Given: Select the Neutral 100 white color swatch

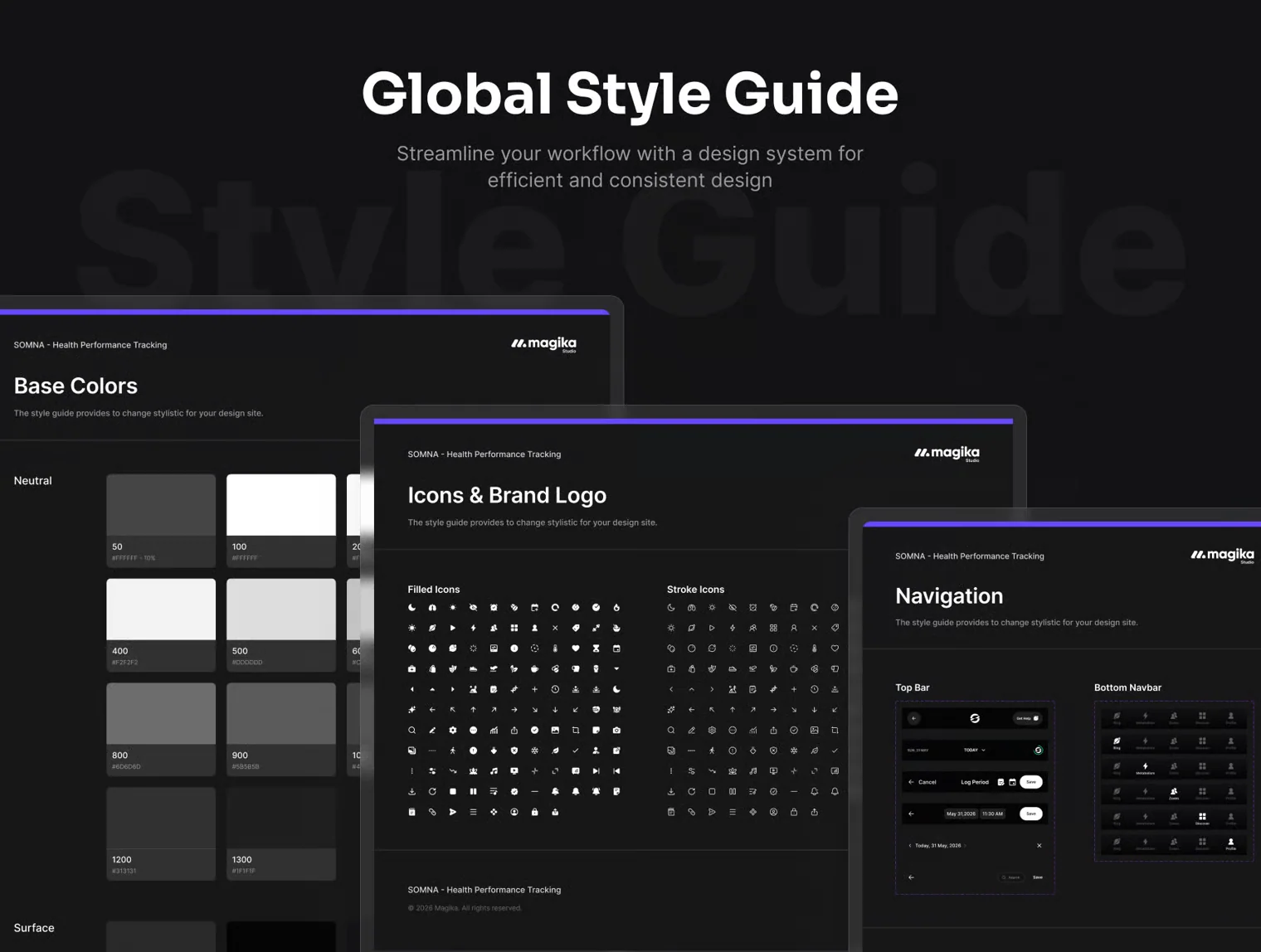Looking at the screenshot, I should (281, 520).
